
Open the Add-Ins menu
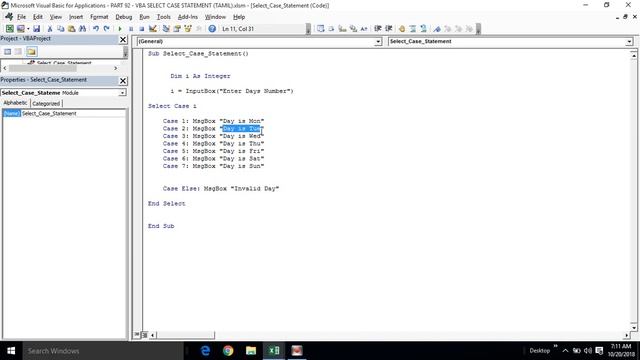click(188, 17)
